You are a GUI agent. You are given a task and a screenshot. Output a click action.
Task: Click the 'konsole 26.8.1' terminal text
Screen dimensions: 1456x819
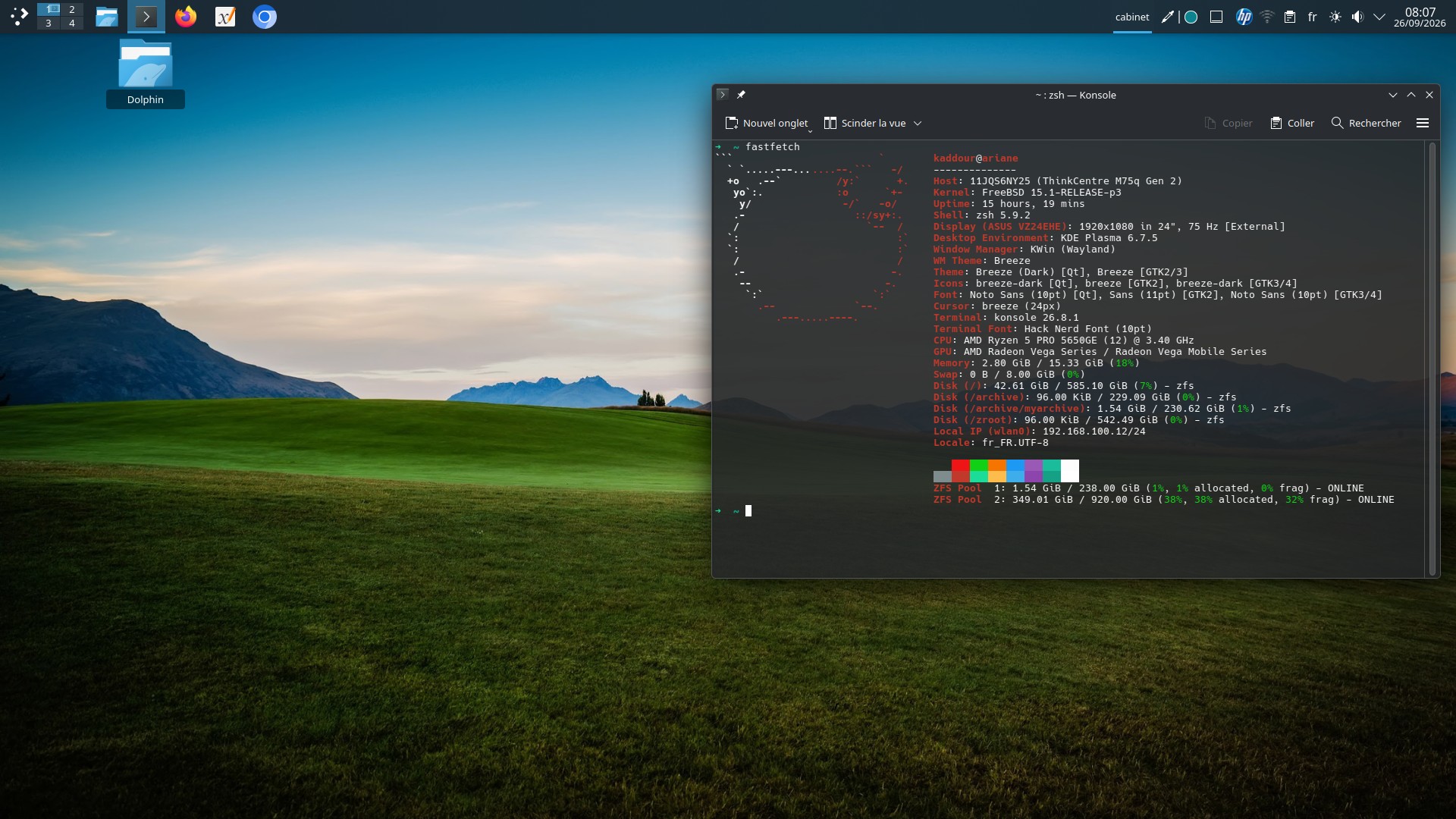click(1036, 318)
